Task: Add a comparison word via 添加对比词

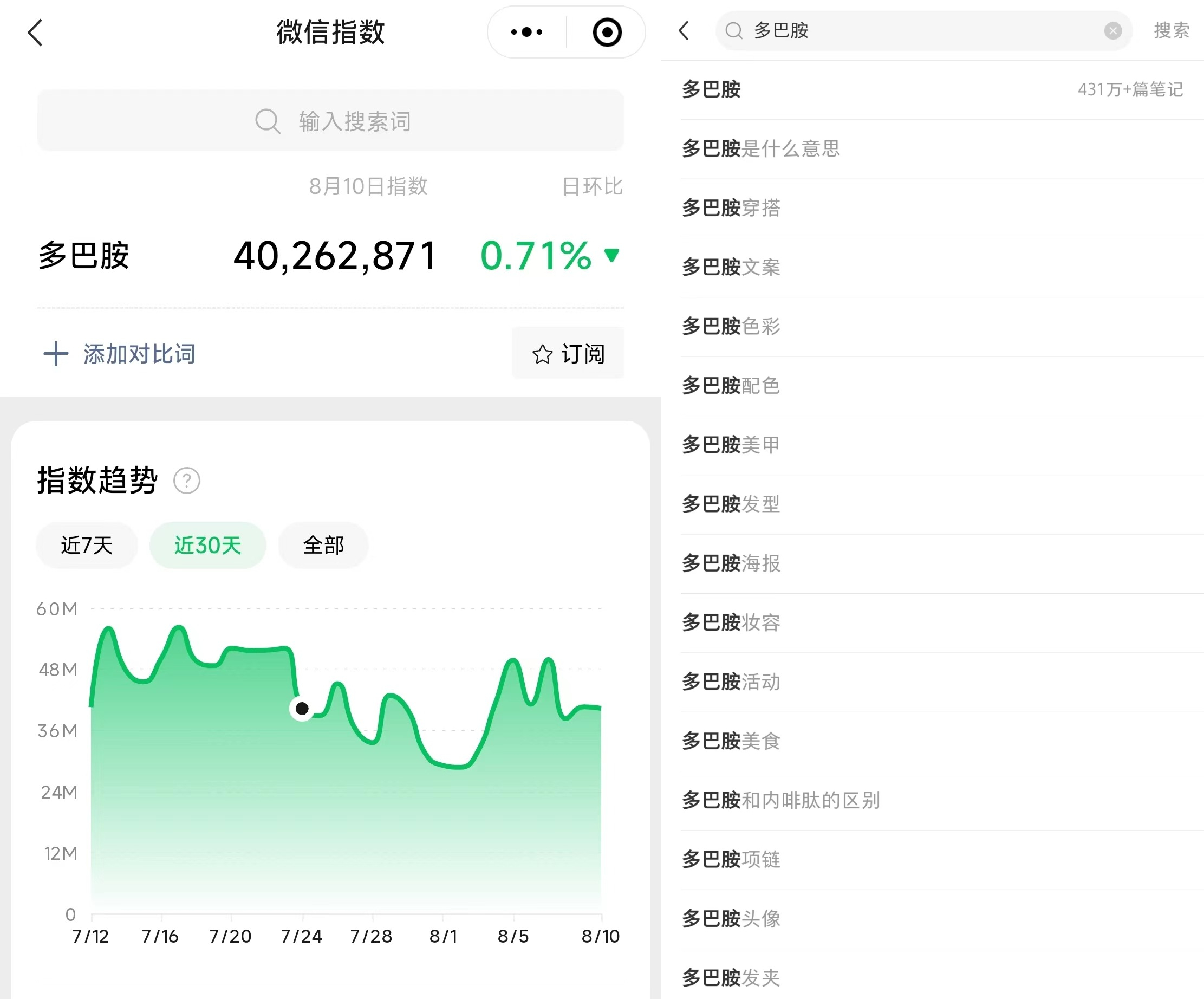Action: coord(120,353)
